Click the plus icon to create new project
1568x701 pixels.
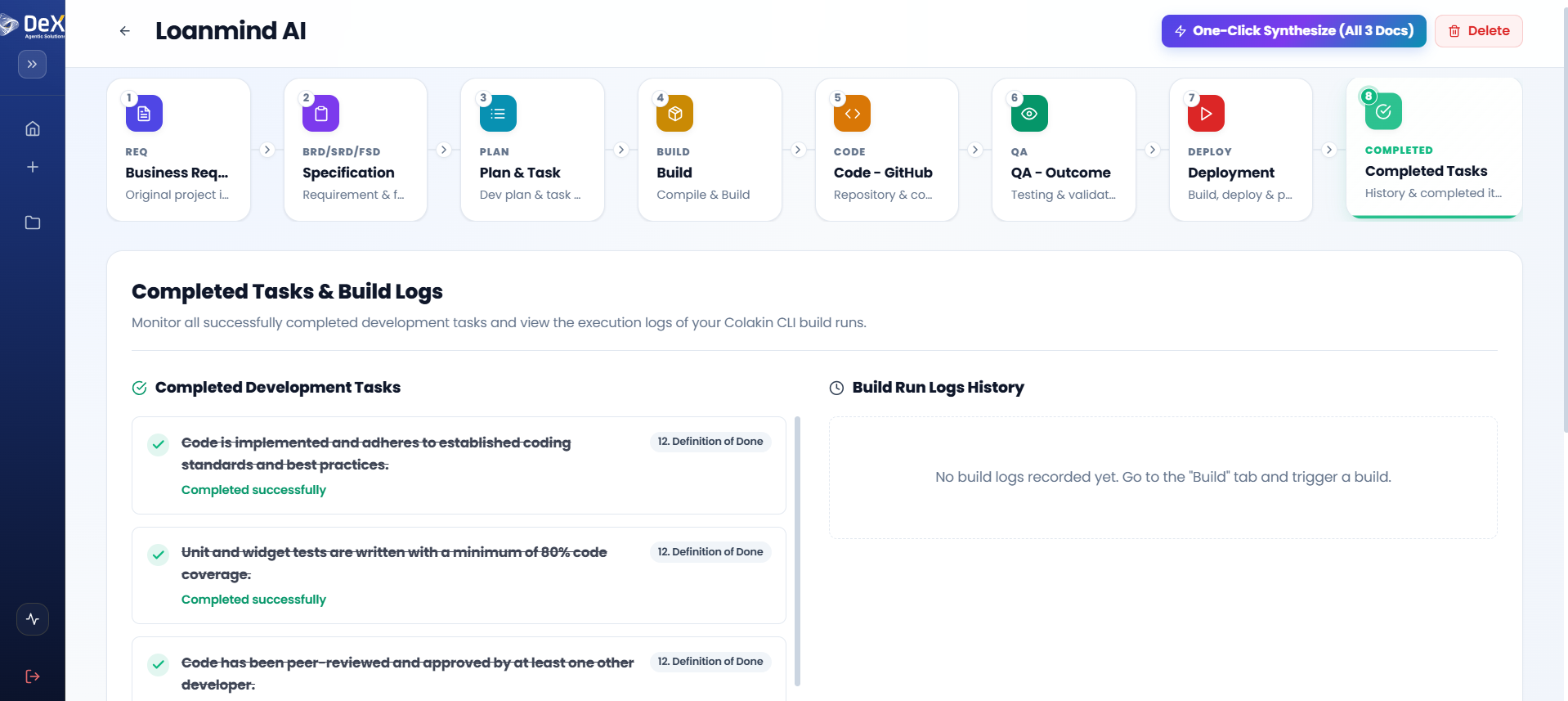[33, 167]
